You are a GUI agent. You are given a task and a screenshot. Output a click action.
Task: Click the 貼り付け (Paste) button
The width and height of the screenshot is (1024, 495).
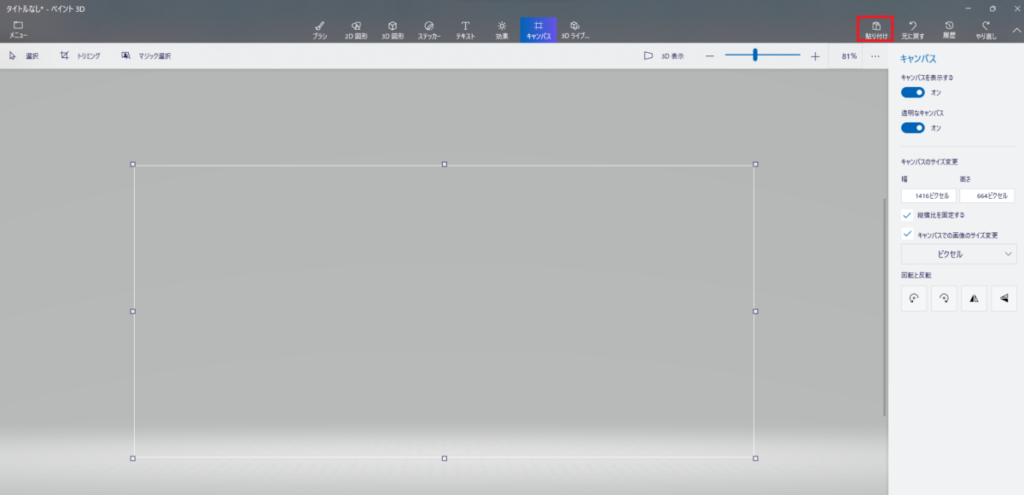coord(875,30)
